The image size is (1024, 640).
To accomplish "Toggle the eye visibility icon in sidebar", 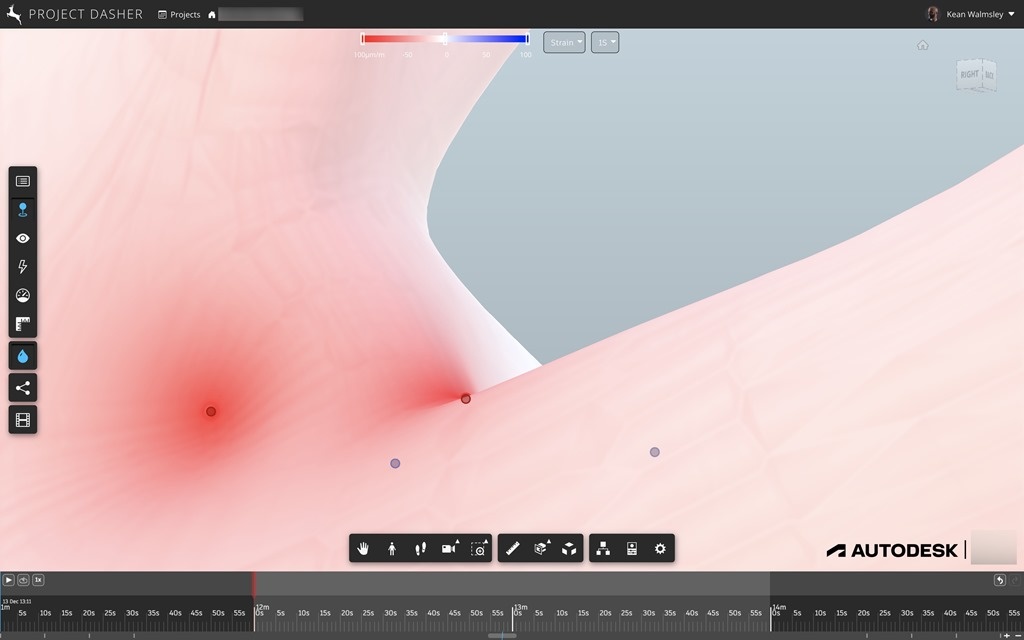I will pos(23,239).
